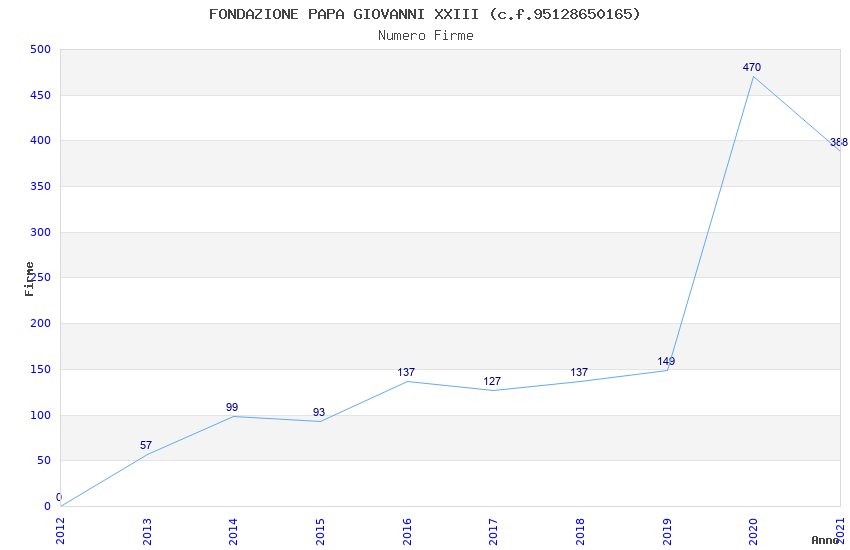
Task: Click the 99 data label
Action: point(232,407)
